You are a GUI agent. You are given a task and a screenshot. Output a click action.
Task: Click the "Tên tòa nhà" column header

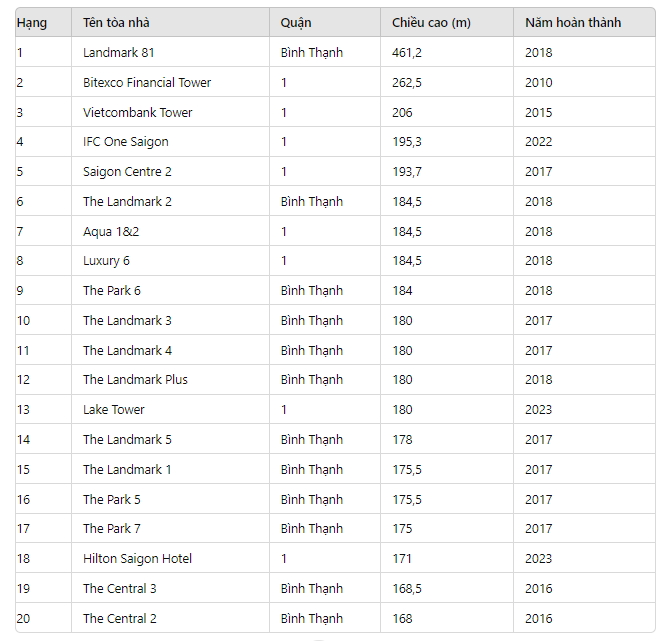116,22
